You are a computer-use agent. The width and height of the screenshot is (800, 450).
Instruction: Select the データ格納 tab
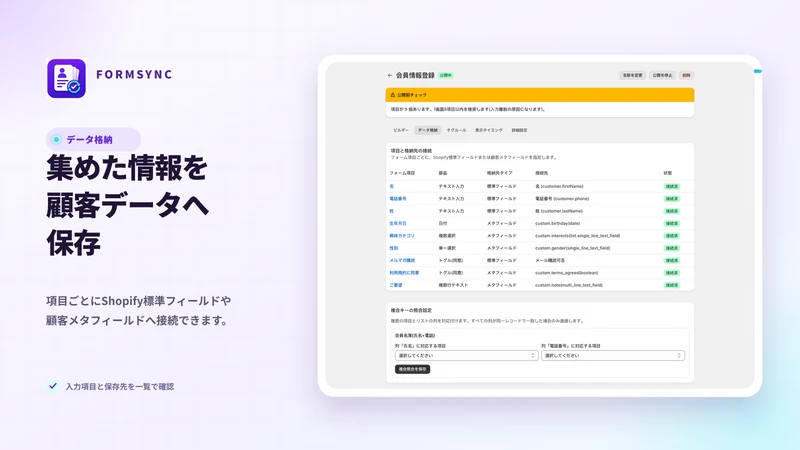[428, 131]
